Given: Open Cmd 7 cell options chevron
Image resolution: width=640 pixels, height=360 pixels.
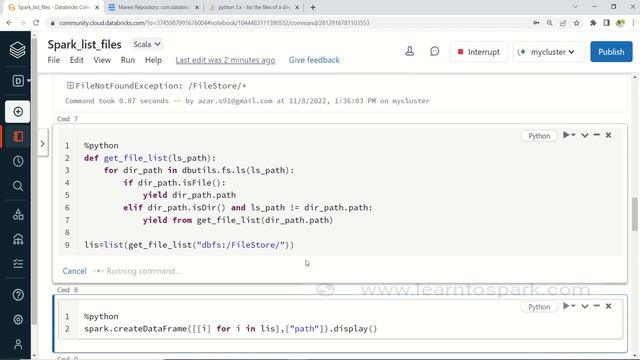Looking at the screenshot, I should click(585, 135).
